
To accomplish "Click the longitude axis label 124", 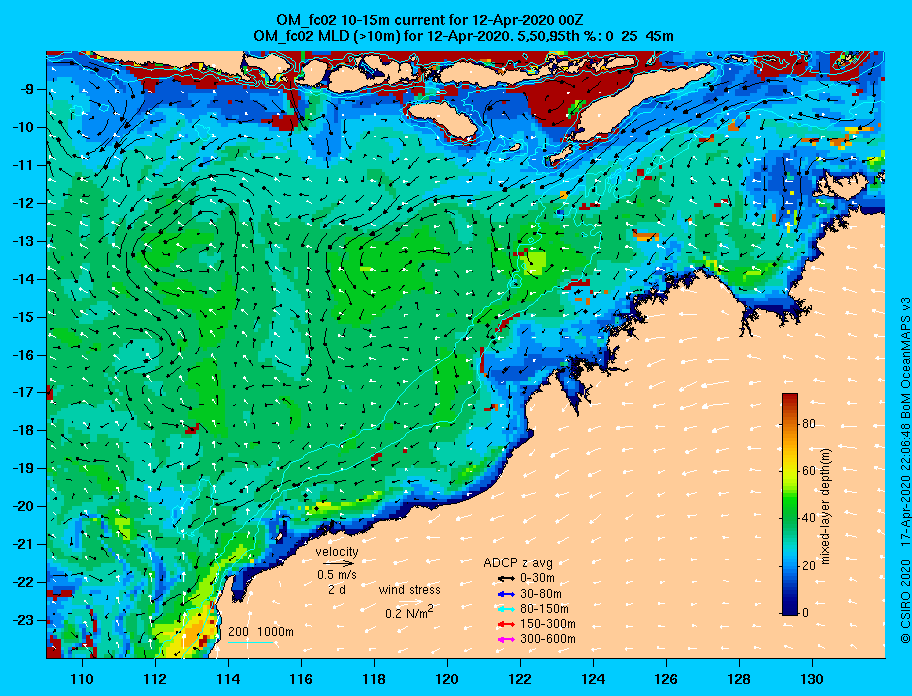I will [x=593, y=679].
